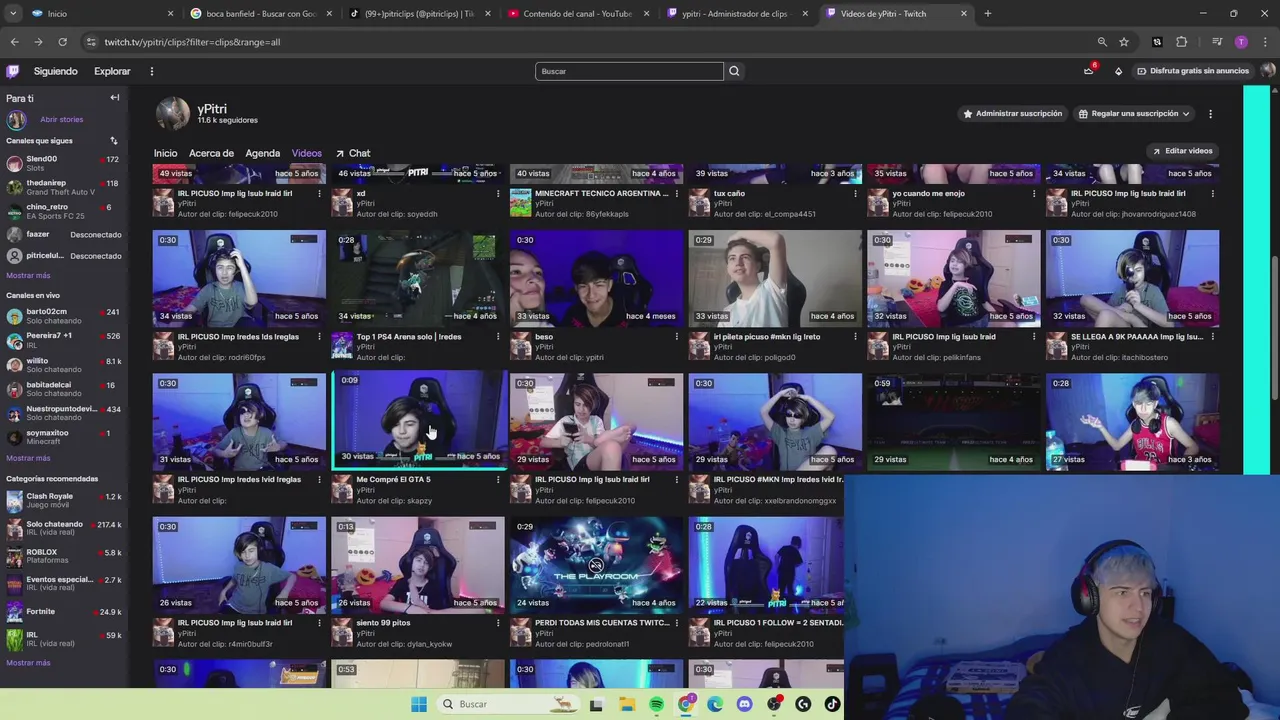Click the browser address bar URL
Screen dimensions: 1280x720
coord(192,42)
